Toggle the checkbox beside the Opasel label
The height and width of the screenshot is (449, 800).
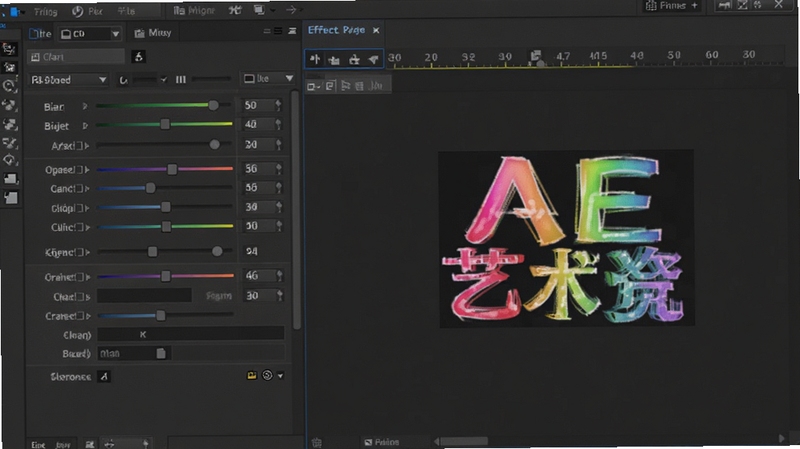coord(80,170)
